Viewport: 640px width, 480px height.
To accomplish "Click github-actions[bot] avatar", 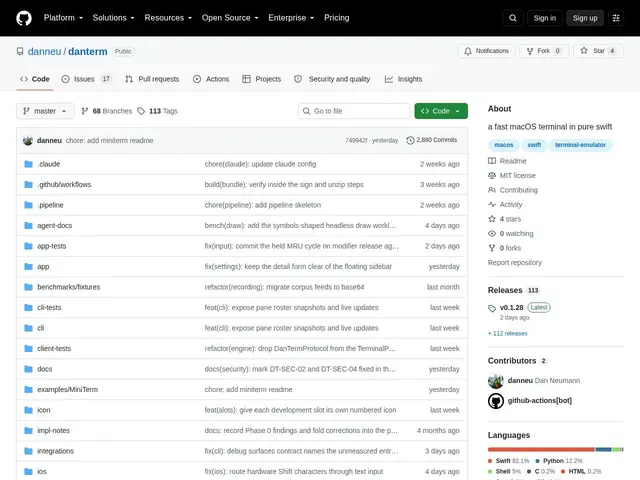I will 496,401.
